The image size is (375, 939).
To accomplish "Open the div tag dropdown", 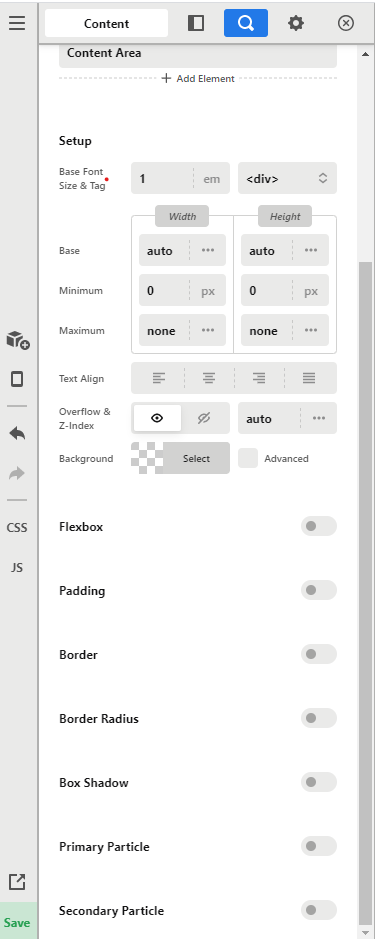I will (288, 178).
